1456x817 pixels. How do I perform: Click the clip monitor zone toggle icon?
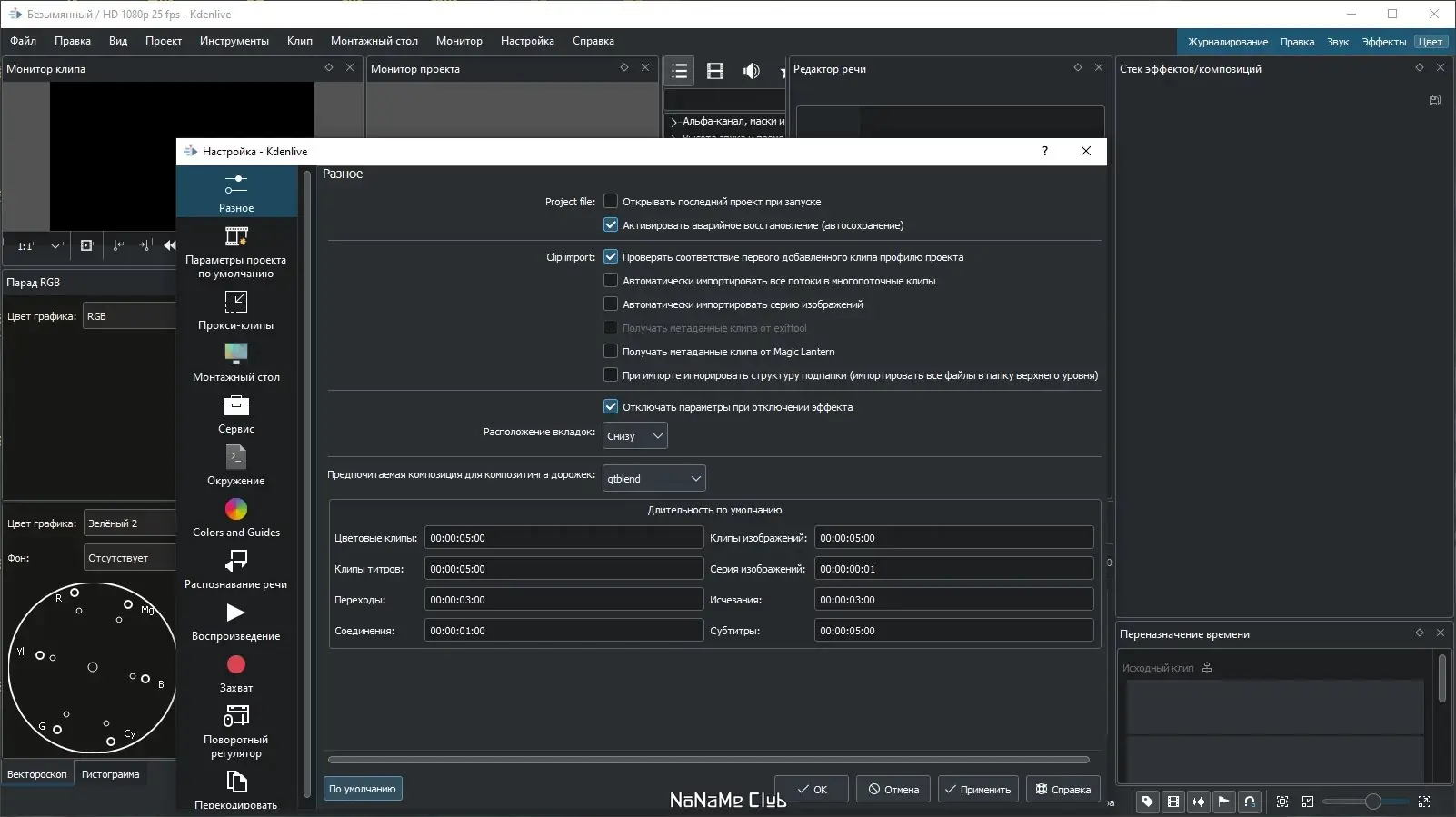pyautogui.click(x=86, y=245)
